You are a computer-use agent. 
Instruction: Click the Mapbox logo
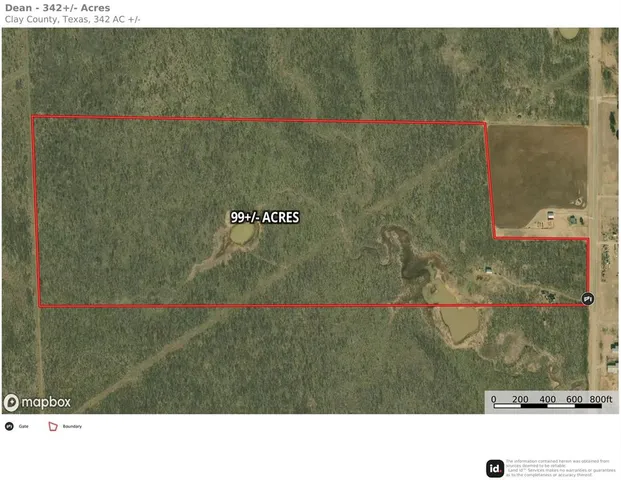point(37,402)
